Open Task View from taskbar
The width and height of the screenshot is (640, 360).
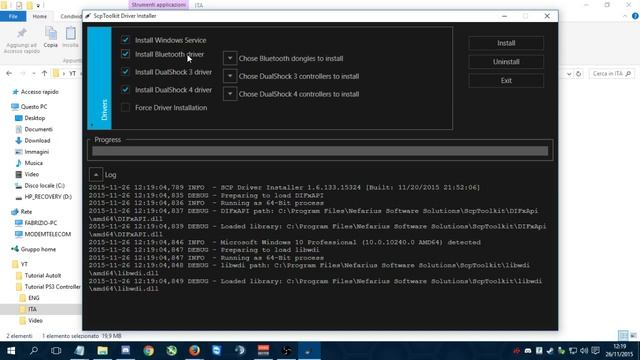pyautogui.click(x=56, y=351)
